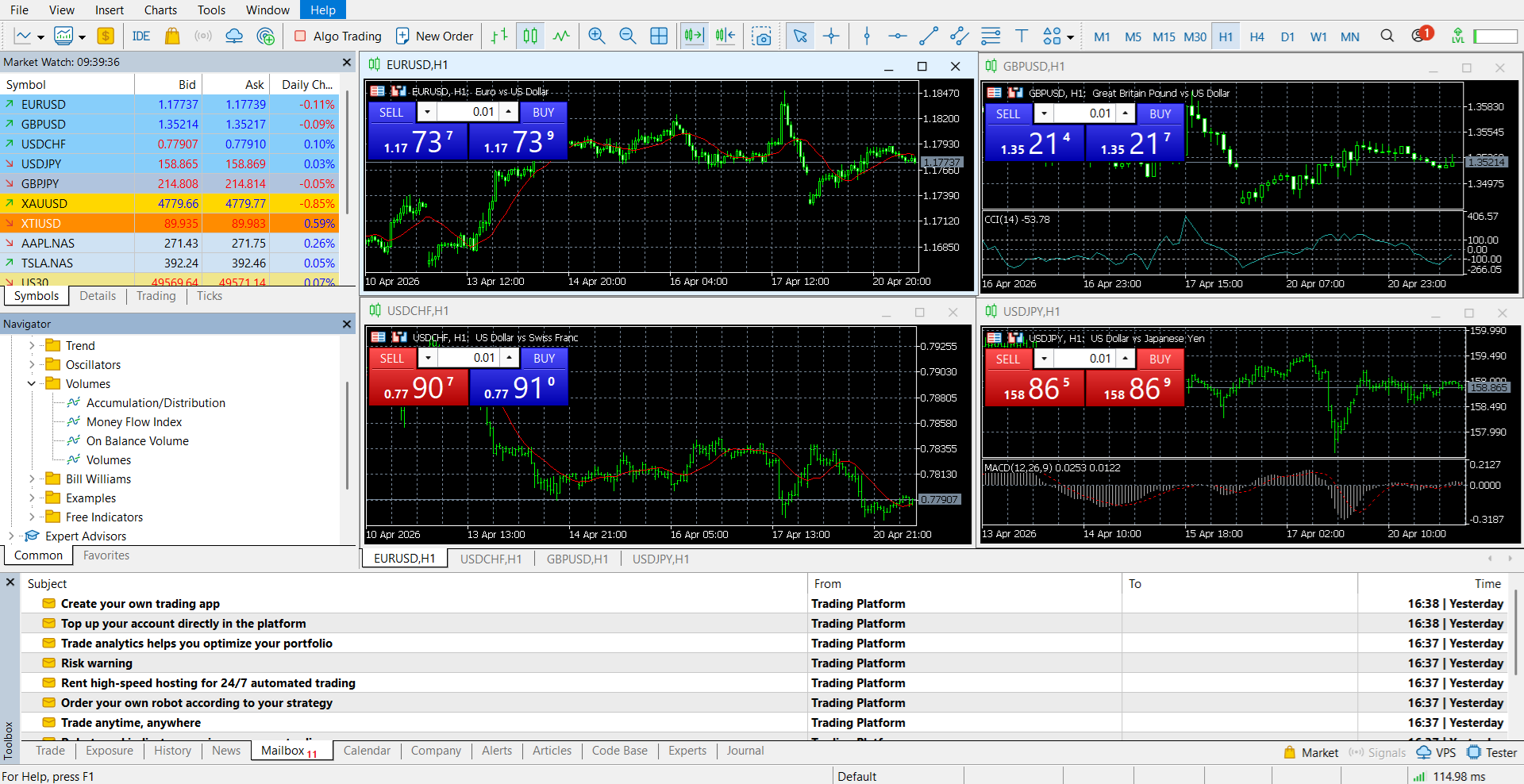Open the shapes objects dropdown arrow
This screenshot has height=784, width=1524.
(x=1070, y=37)
